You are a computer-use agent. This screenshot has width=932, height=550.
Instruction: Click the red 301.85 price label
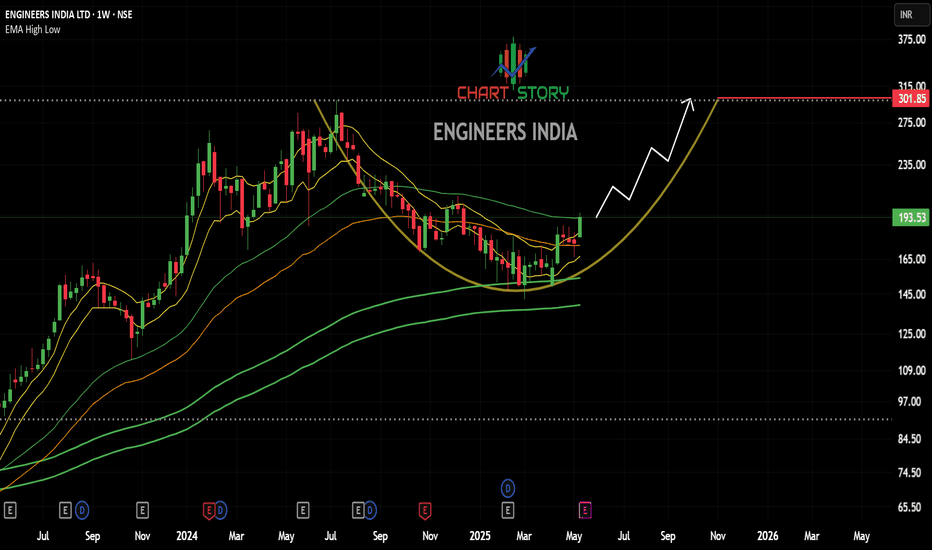(911, 99)
